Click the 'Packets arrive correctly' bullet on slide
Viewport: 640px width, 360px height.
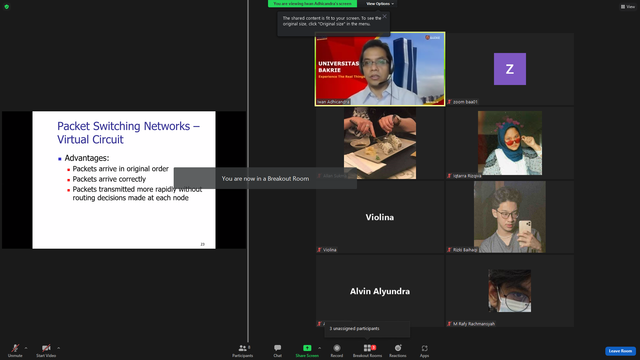point(109,179)
